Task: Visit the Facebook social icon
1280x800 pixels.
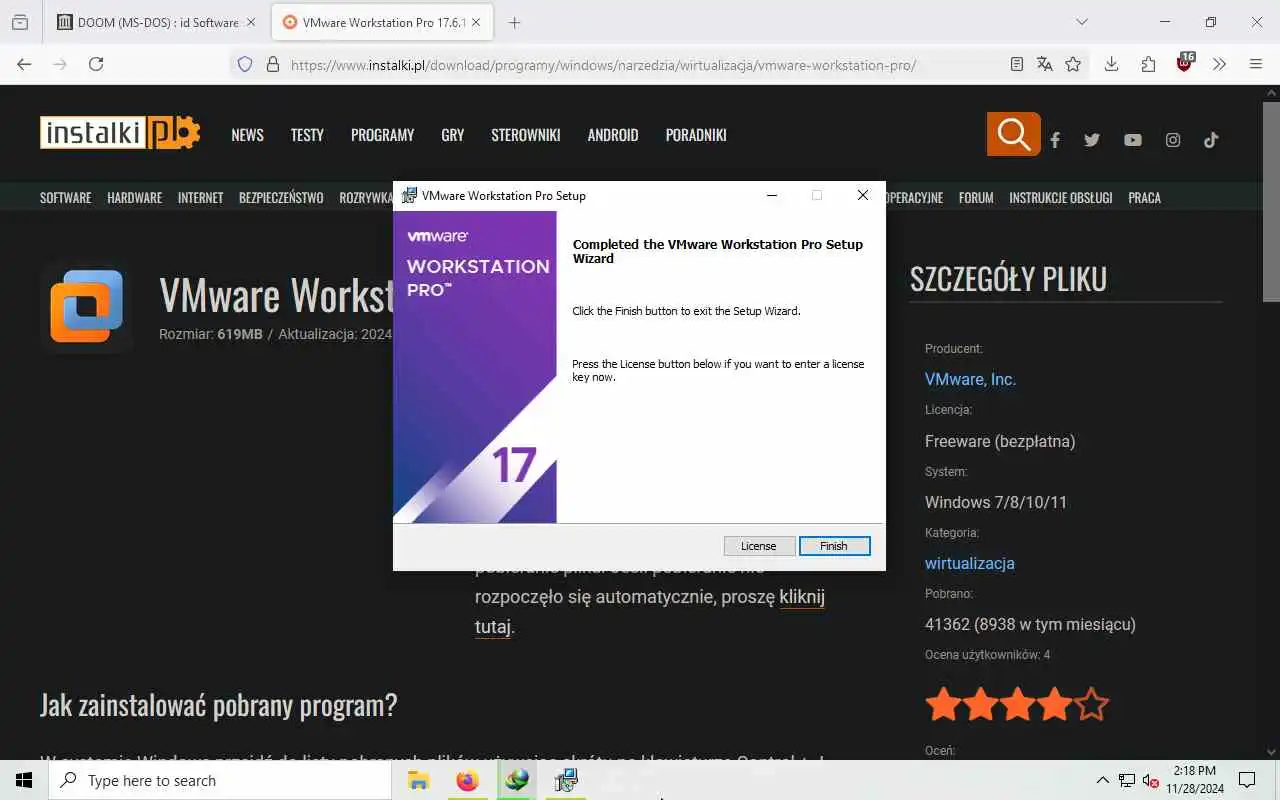Action: coord(1055,140)
